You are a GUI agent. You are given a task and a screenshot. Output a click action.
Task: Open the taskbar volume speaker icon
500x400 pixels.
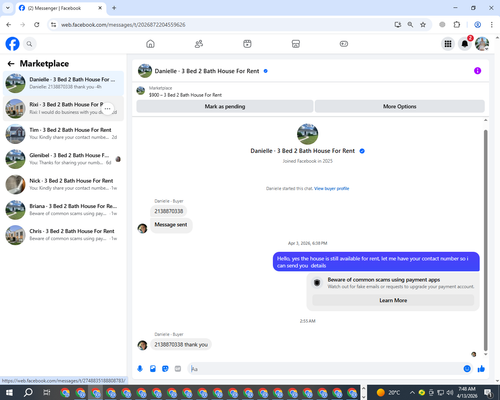coord(450,392)
